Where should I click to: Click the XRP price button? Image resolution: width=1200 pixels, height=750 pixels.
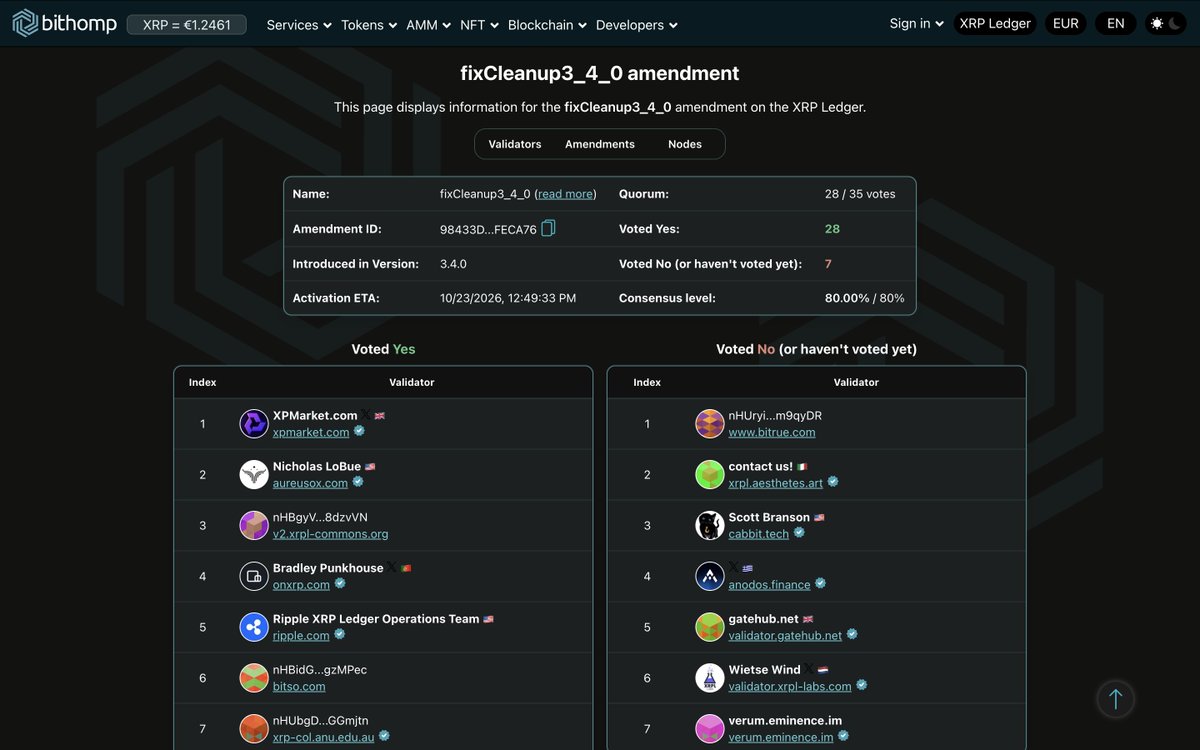pyautogui.click(x=186, y=24)
